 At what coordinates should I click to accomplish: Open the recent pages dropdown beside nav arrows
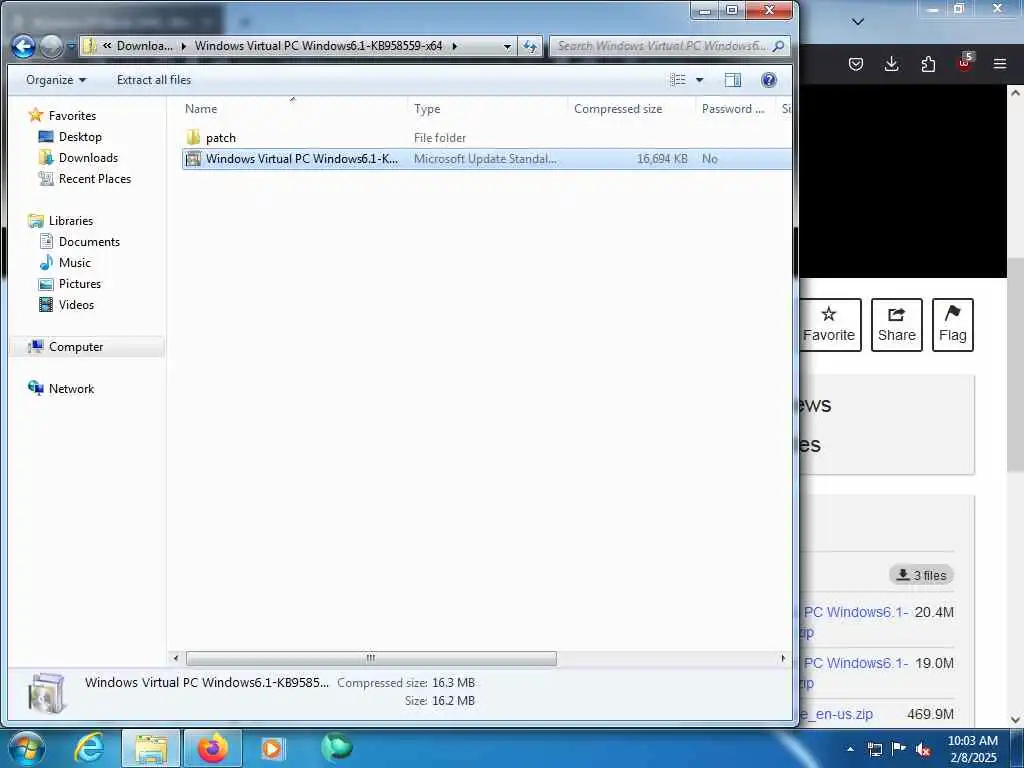71,46
